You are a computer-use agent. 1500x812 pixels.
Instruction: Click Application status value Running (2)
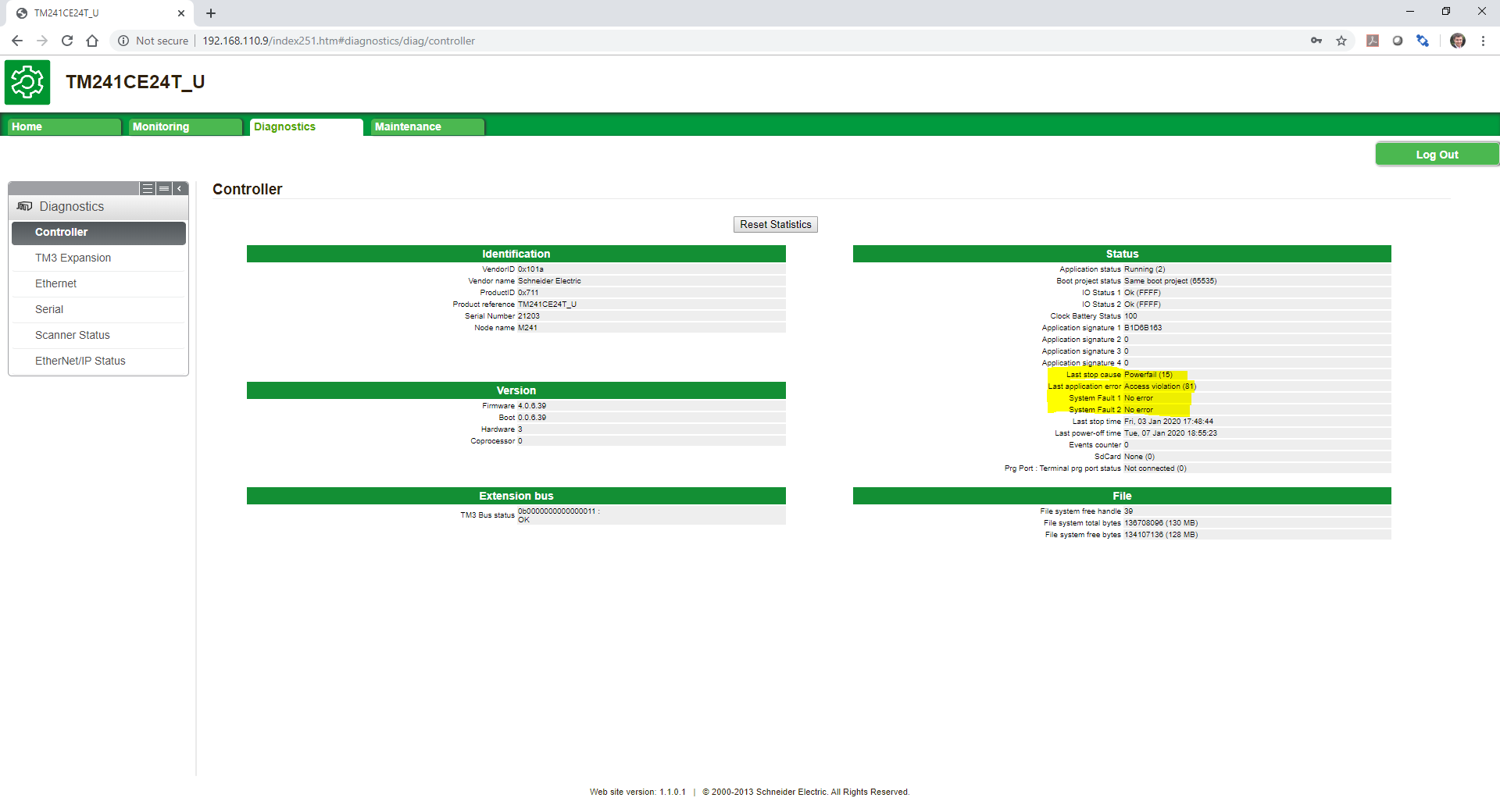(x=1145, y=269)
